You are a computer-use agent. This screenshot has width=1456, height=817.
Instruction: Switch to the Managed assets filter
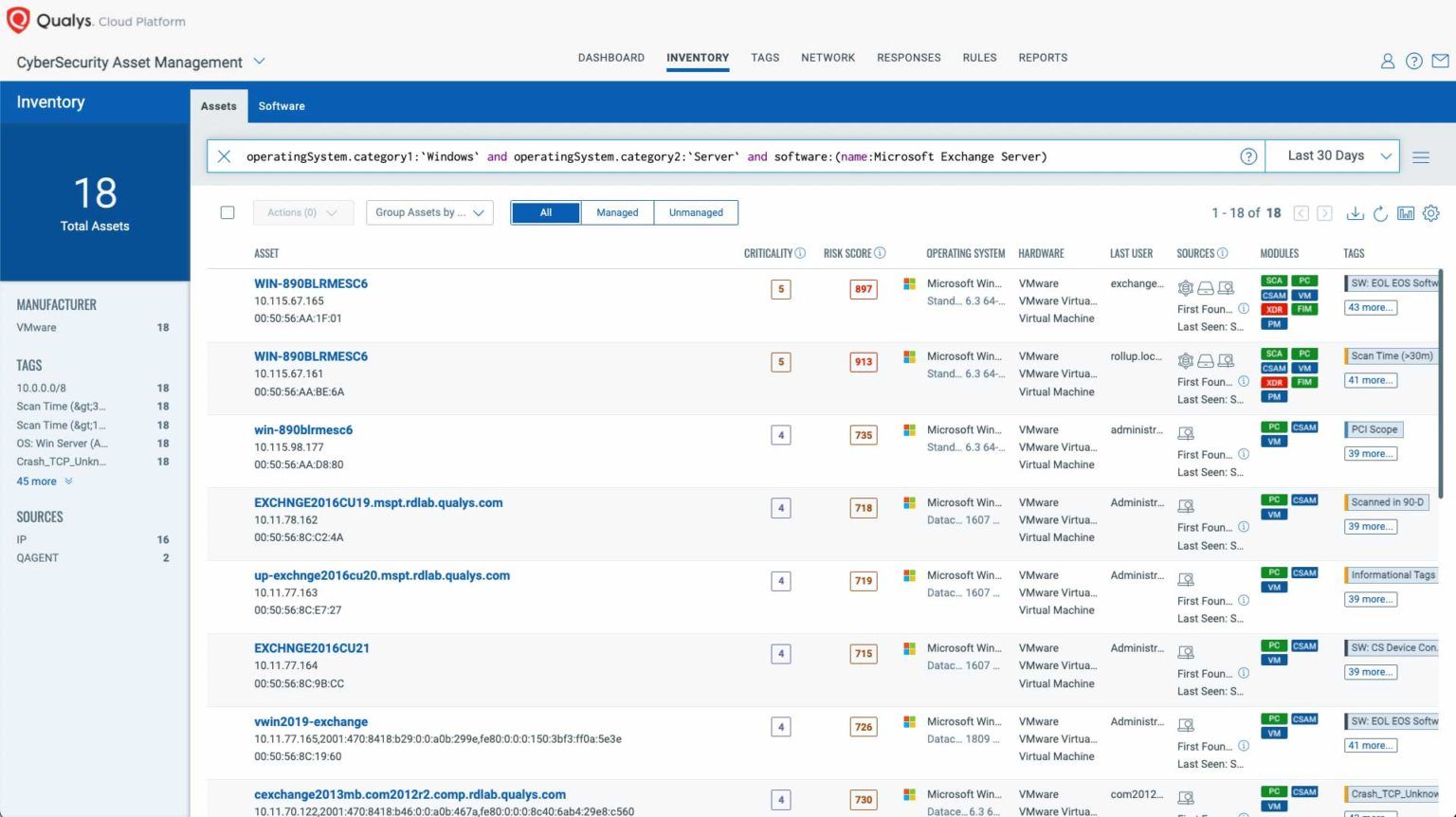click(x=617, y=212)
